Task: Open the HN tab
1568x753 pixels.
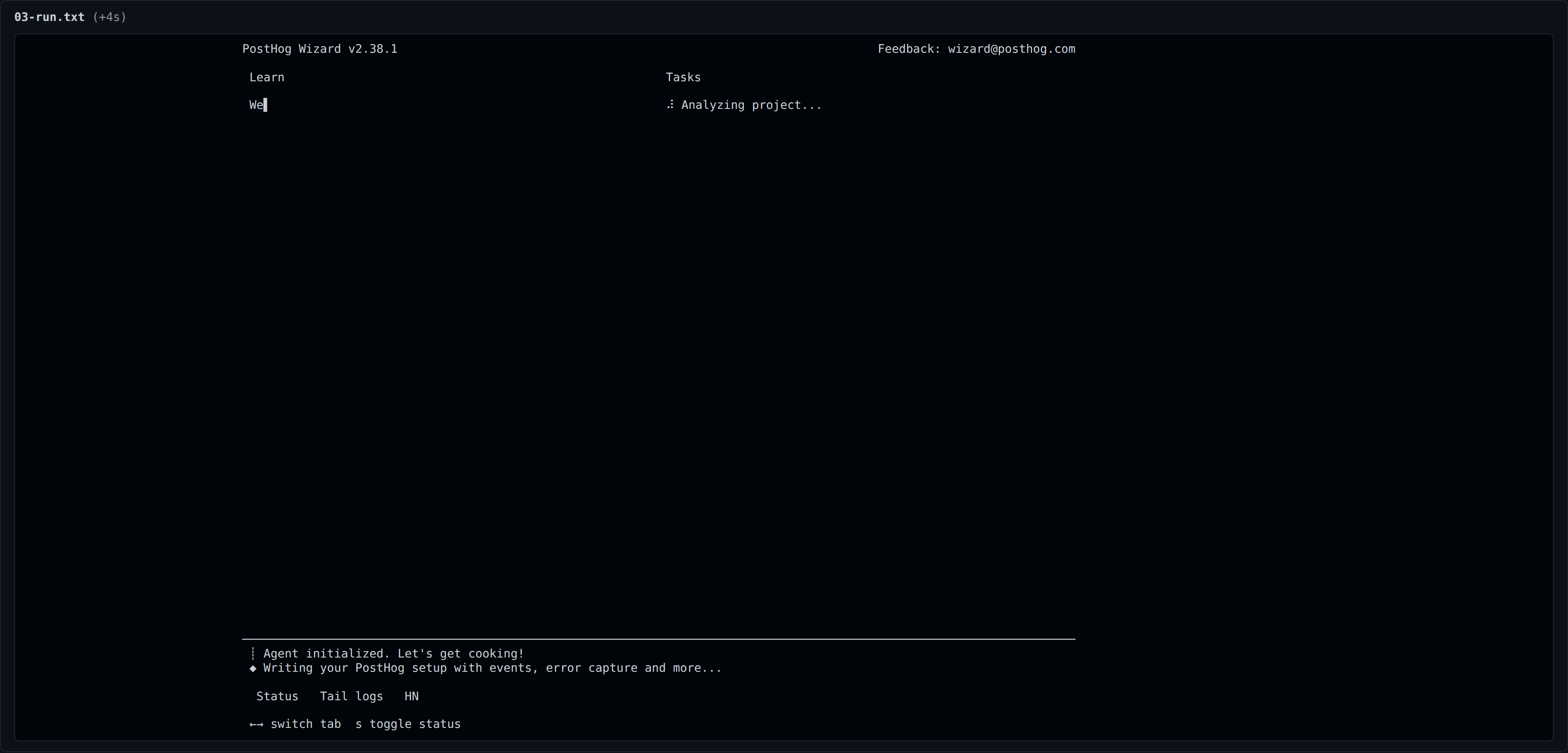Action: [x=412, y=696]
